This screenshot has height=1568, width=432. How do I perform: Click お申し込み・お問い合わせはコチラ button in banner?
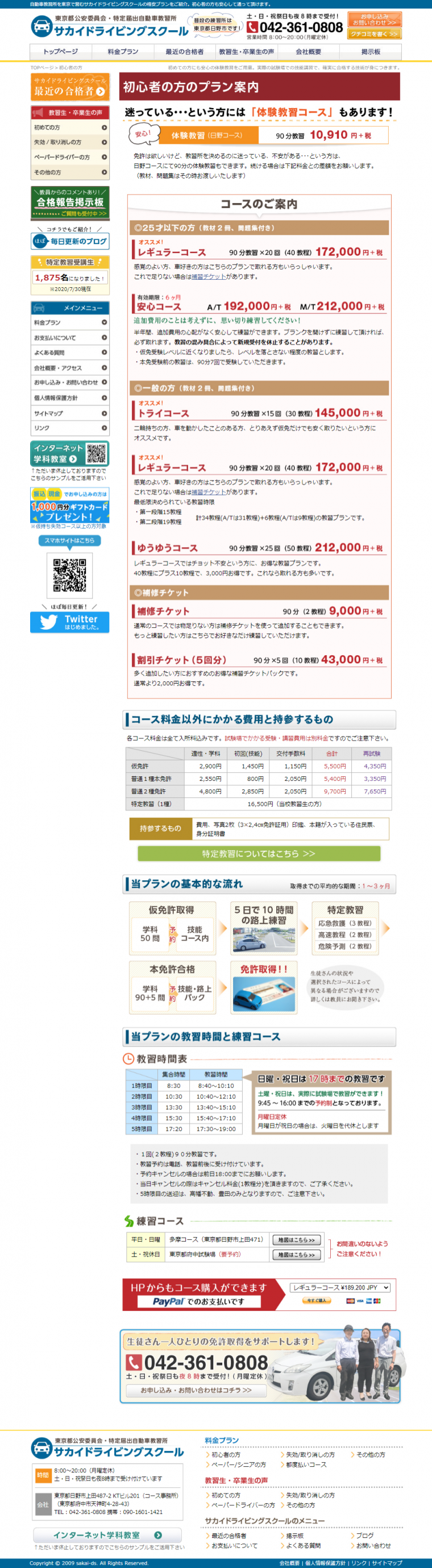pyautogui.click(x=196, y=1390)
